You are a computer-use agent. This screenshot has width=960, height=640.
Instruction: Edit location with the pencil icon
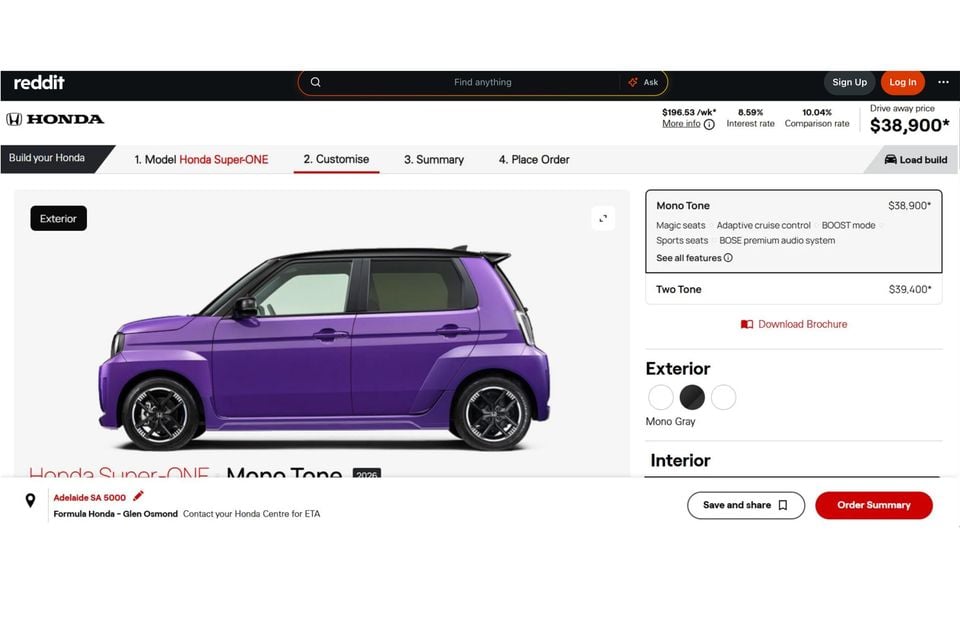coord(138,496)
